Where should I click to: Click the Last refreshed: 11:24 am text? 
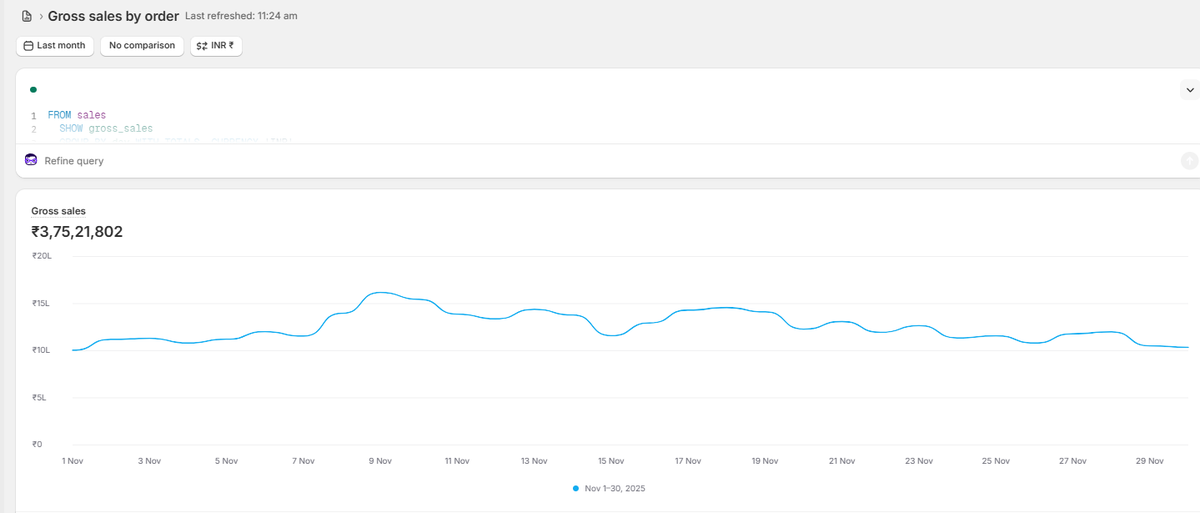(x=241, y=16)
